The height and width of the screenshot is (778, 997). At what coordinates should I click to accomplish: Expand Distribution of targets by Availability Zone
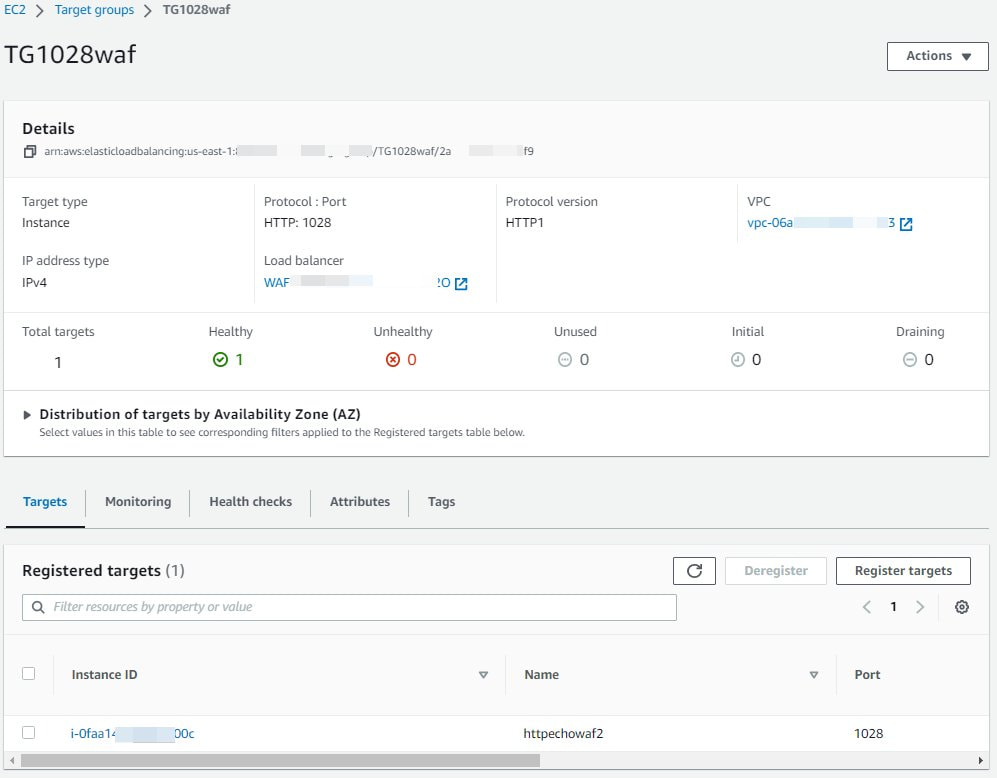28,415
